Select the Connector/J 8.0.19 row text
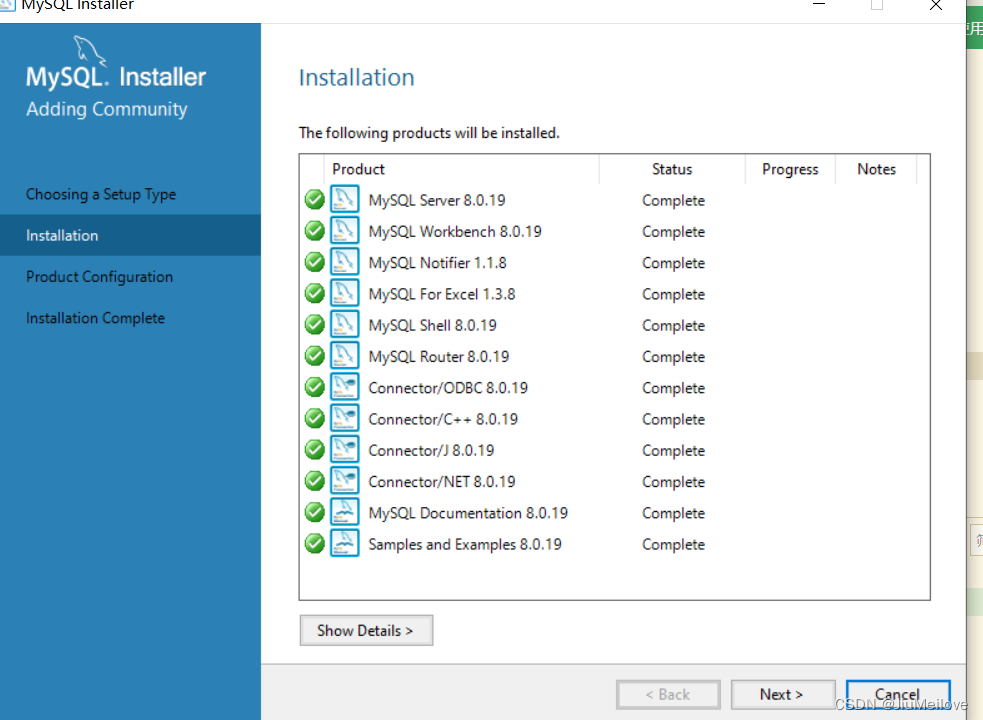 click(431, 451)
